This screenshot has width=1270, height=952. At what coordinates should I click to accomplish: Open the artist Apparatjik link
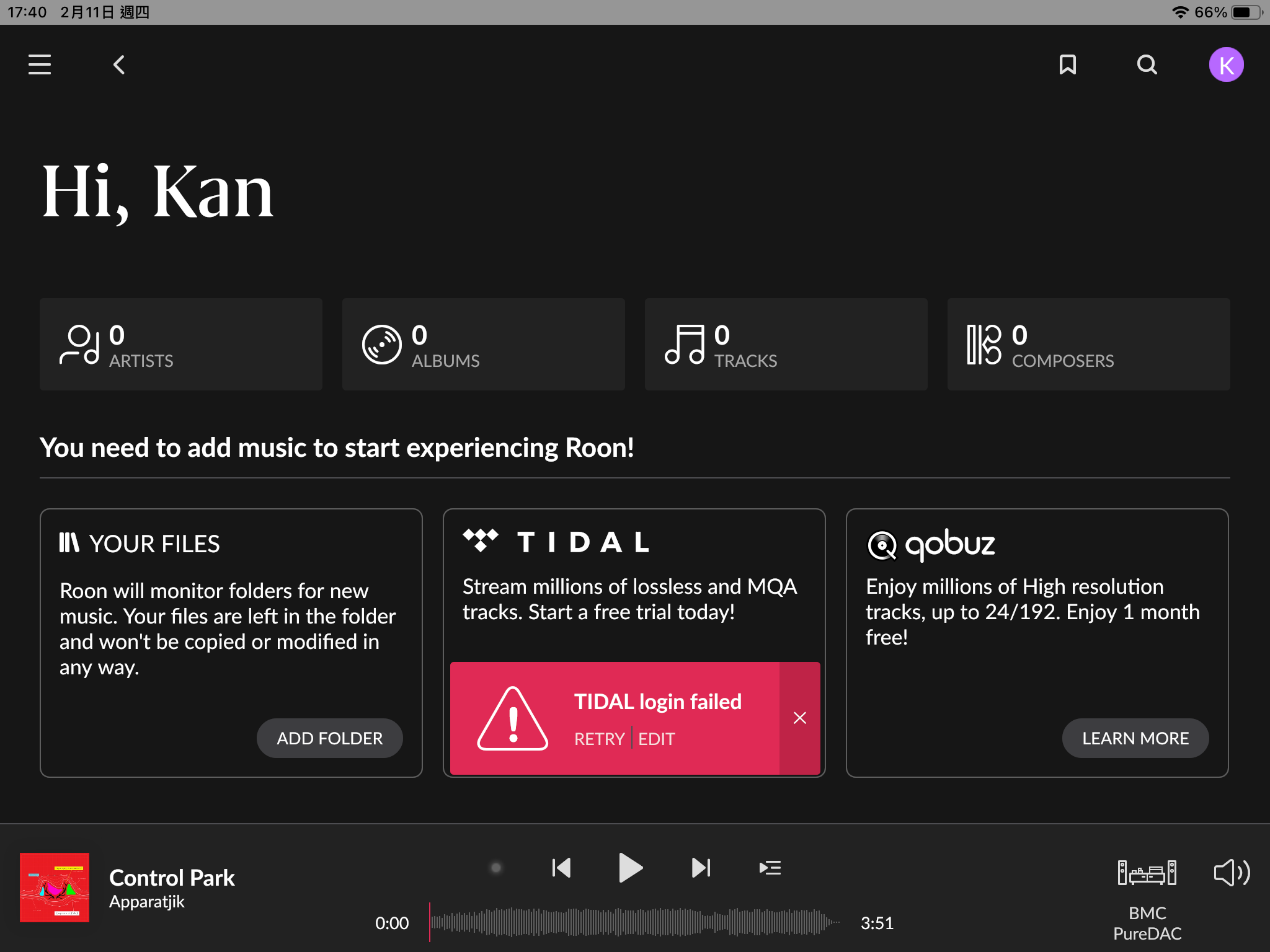[x=146, y=902]
